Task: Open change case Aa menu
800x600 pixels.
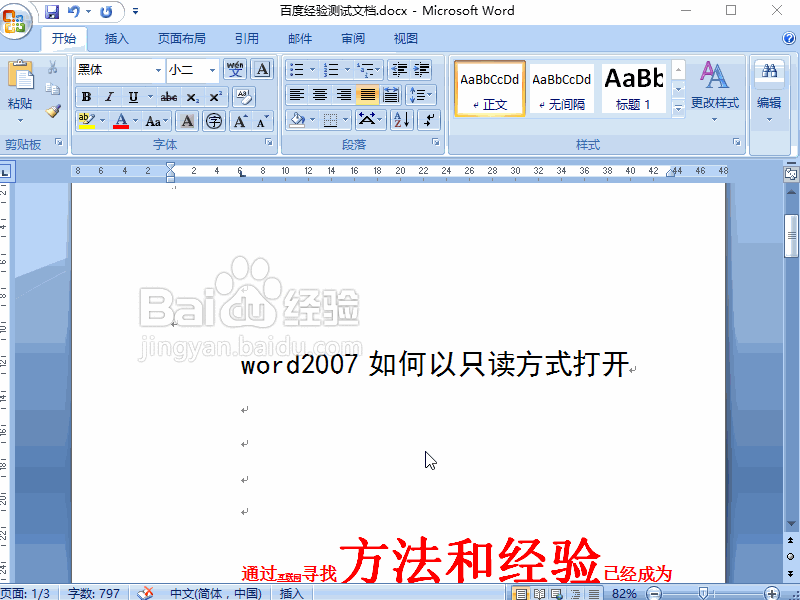Action: 156,121
